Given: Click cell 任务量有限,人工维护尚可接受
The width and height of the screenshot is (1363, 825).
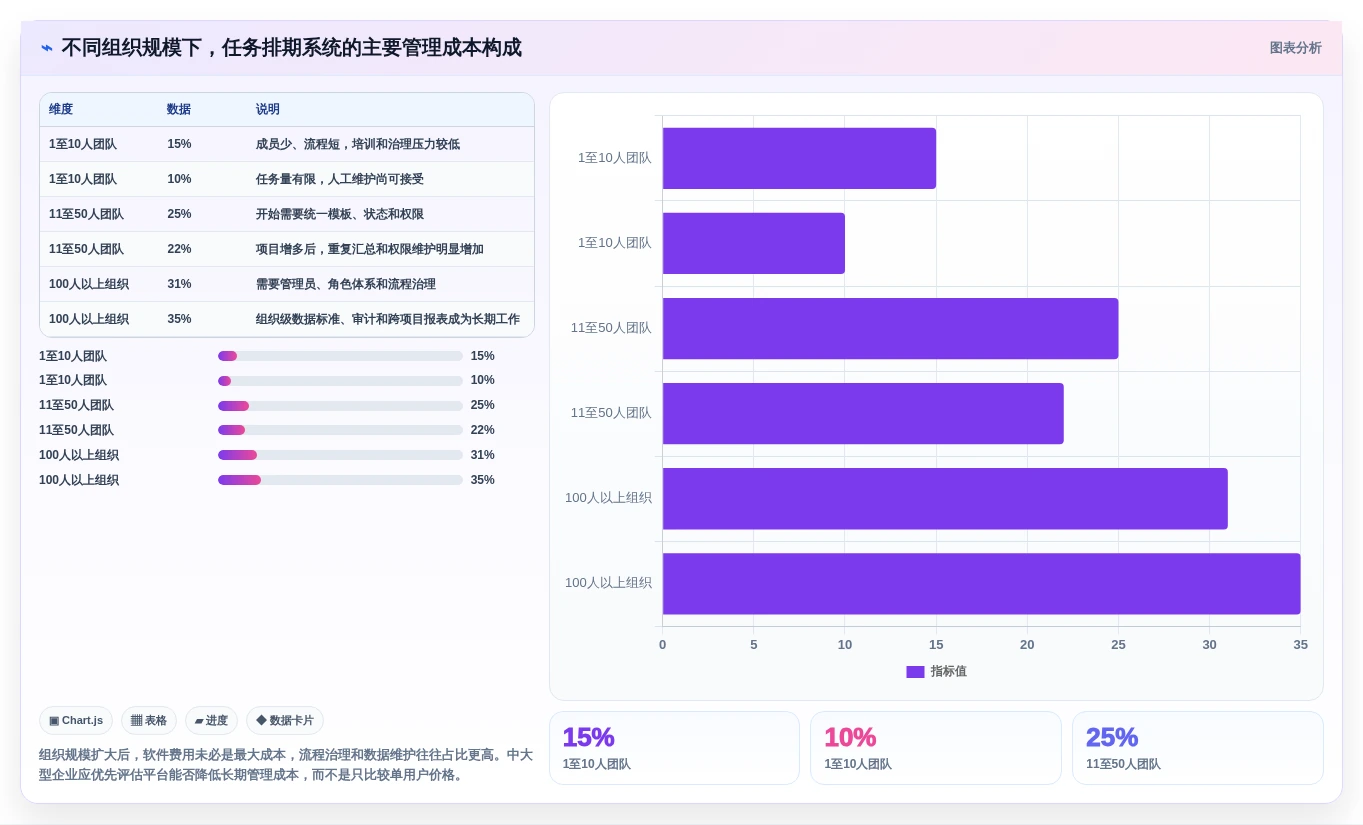Looking at the screenshot, I should (340, 179).
